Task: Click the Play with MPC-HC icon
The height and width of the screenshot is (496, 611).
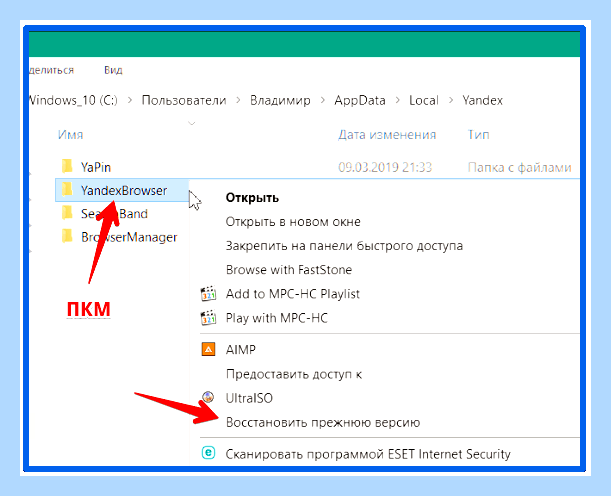Action: [208, 318]
